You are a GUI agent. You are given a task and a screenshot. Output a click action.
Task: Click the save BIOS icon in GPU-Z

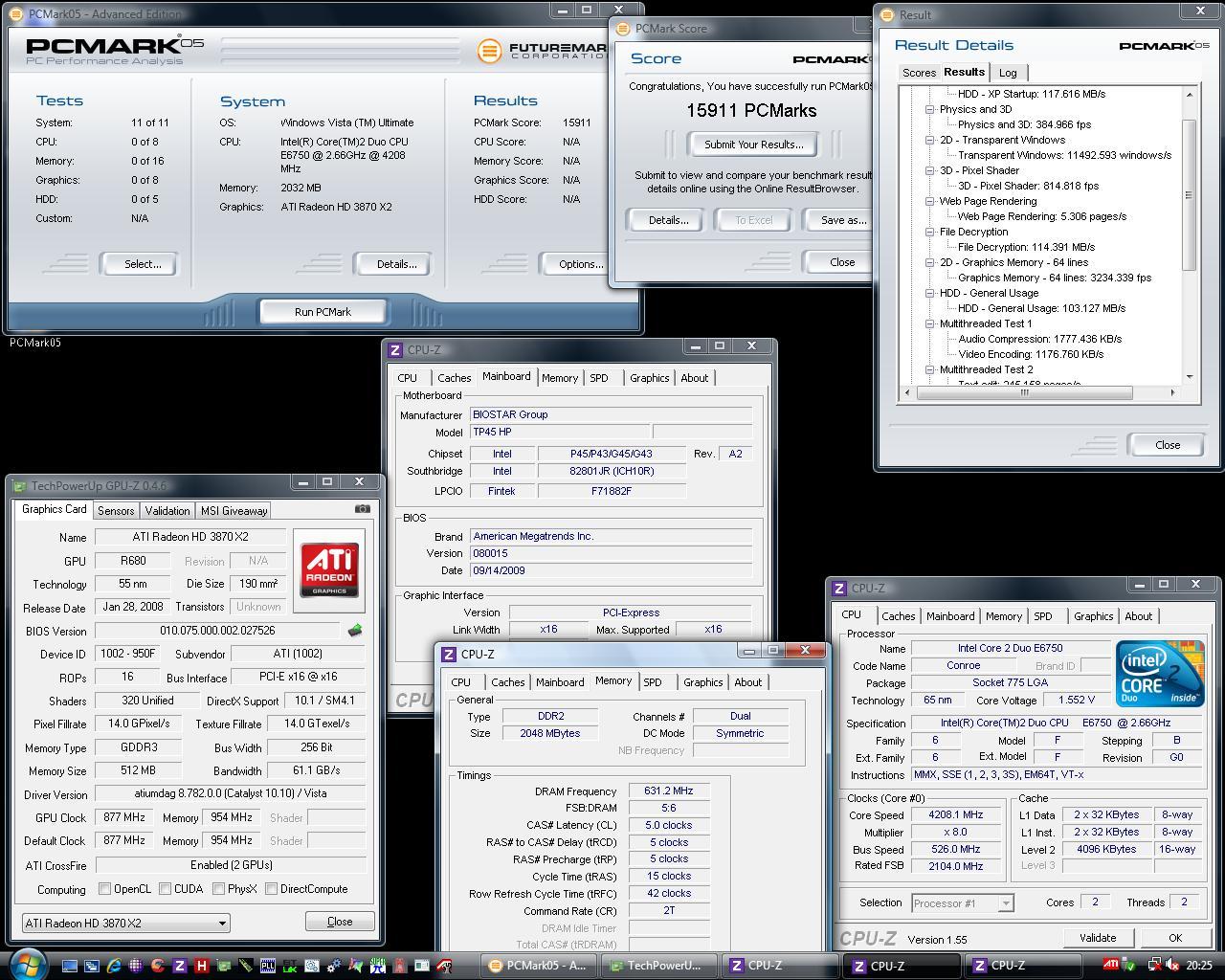point(354,631)
